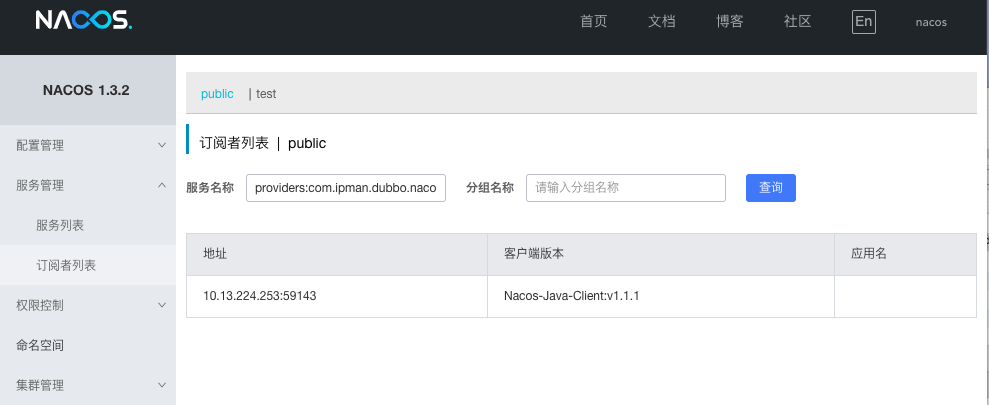Click the 分组名称 input field
This screenshot has width=989, height=405.
coord(625,188)
